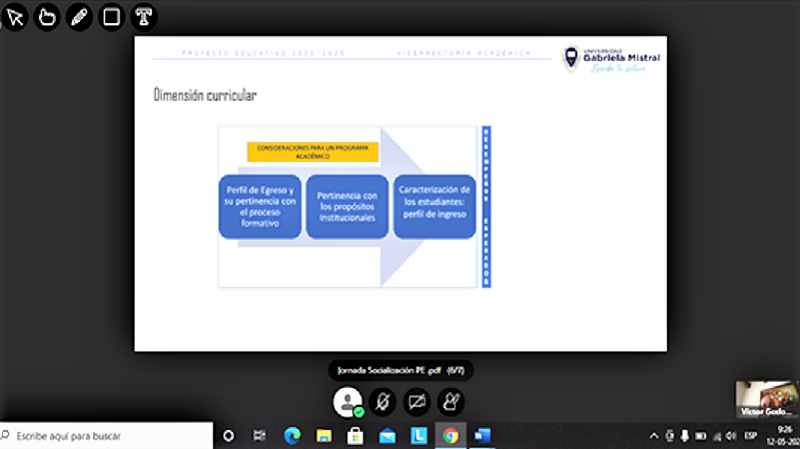Open Microsoft Edge from taskbar
800x449 pixels.
(292, 436)
